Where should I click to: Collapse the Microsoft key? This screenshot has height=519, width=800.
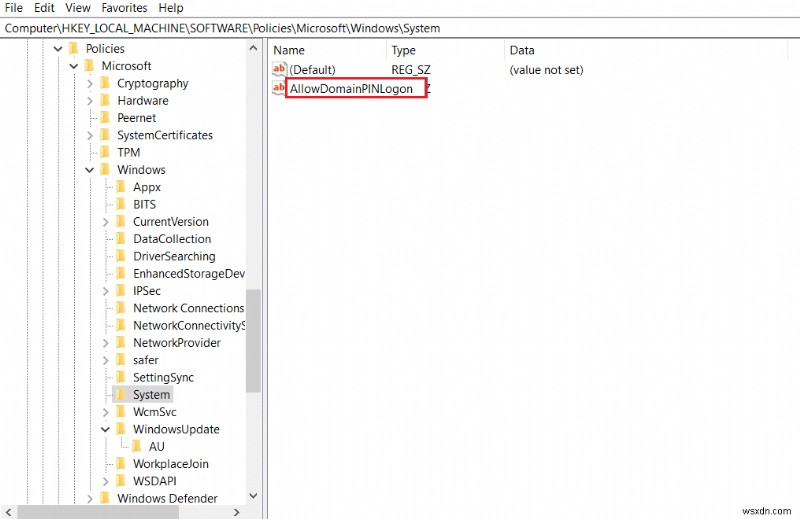[74, 66]
